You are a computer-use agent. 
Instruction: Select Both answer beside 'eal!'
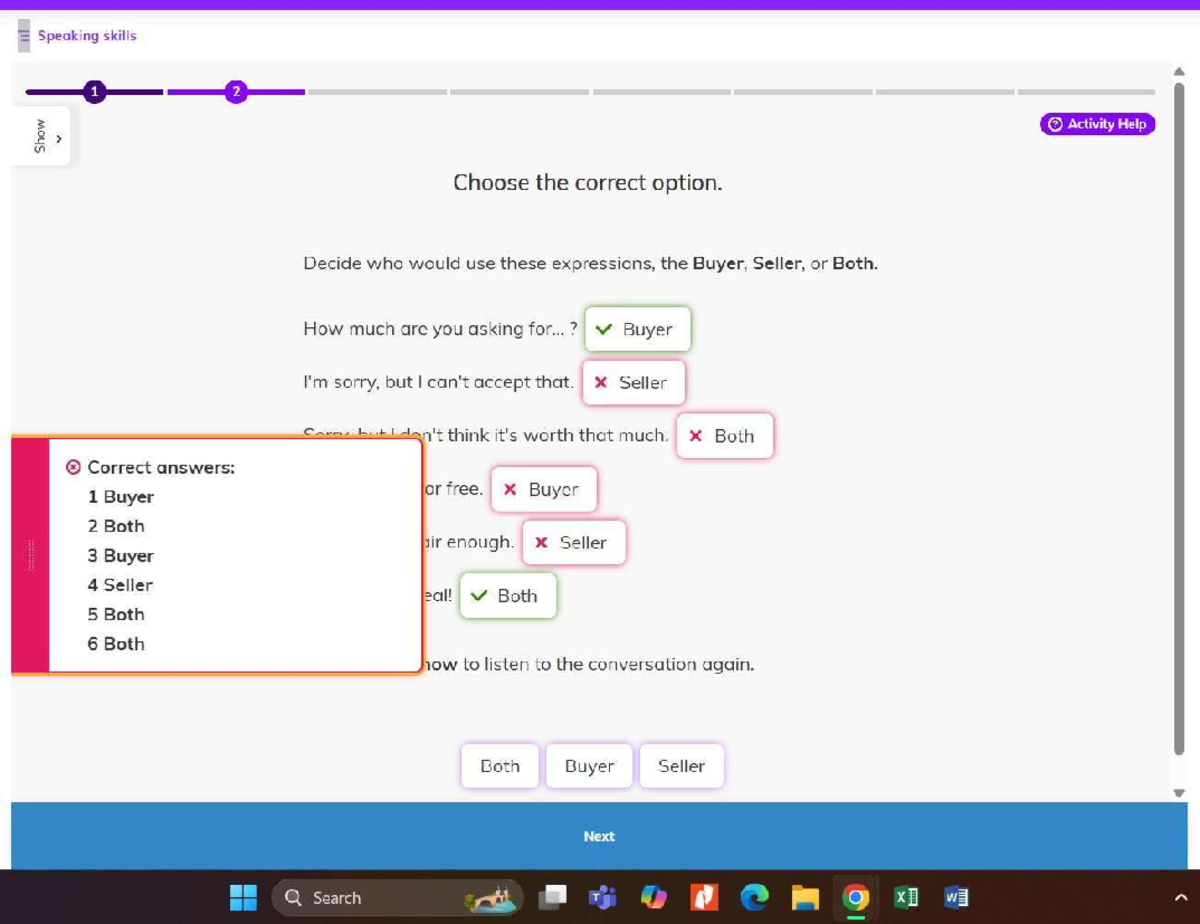click(508, 595)
